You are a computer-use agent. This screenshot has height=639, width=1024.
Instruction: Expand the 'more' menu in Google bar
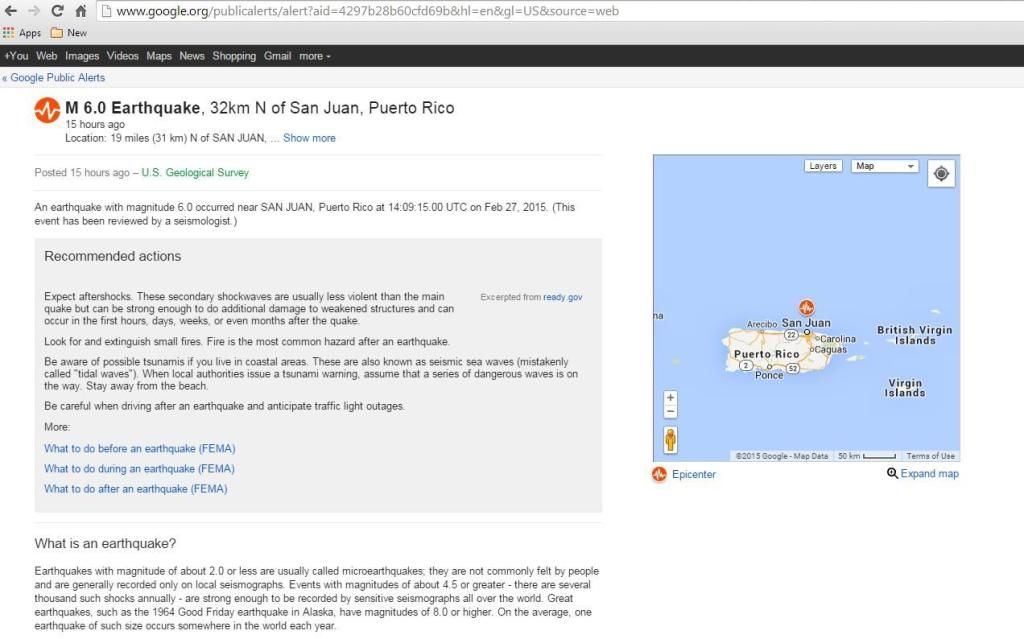pyautogui.click(x=314, y=56)
